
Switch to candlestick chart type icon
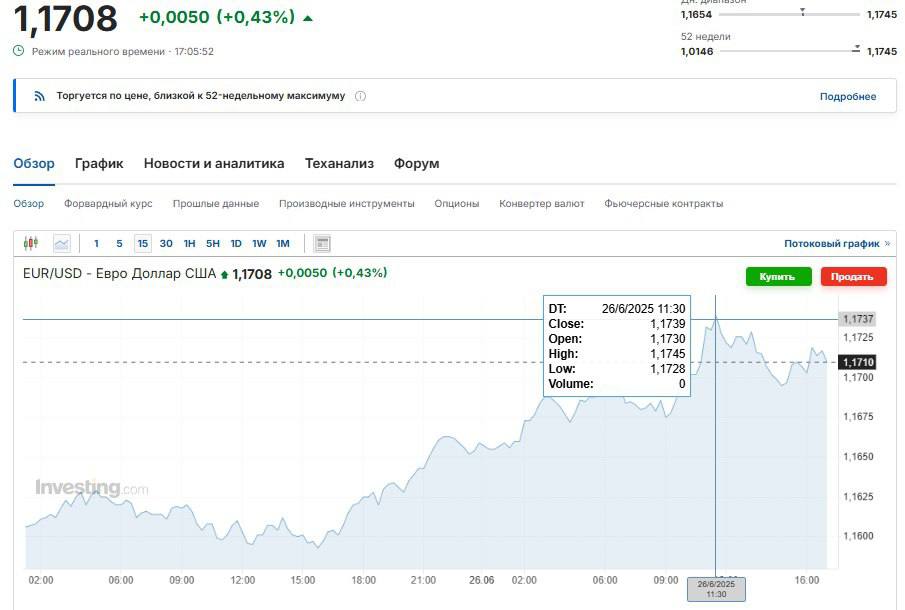(x=30, y=243)
